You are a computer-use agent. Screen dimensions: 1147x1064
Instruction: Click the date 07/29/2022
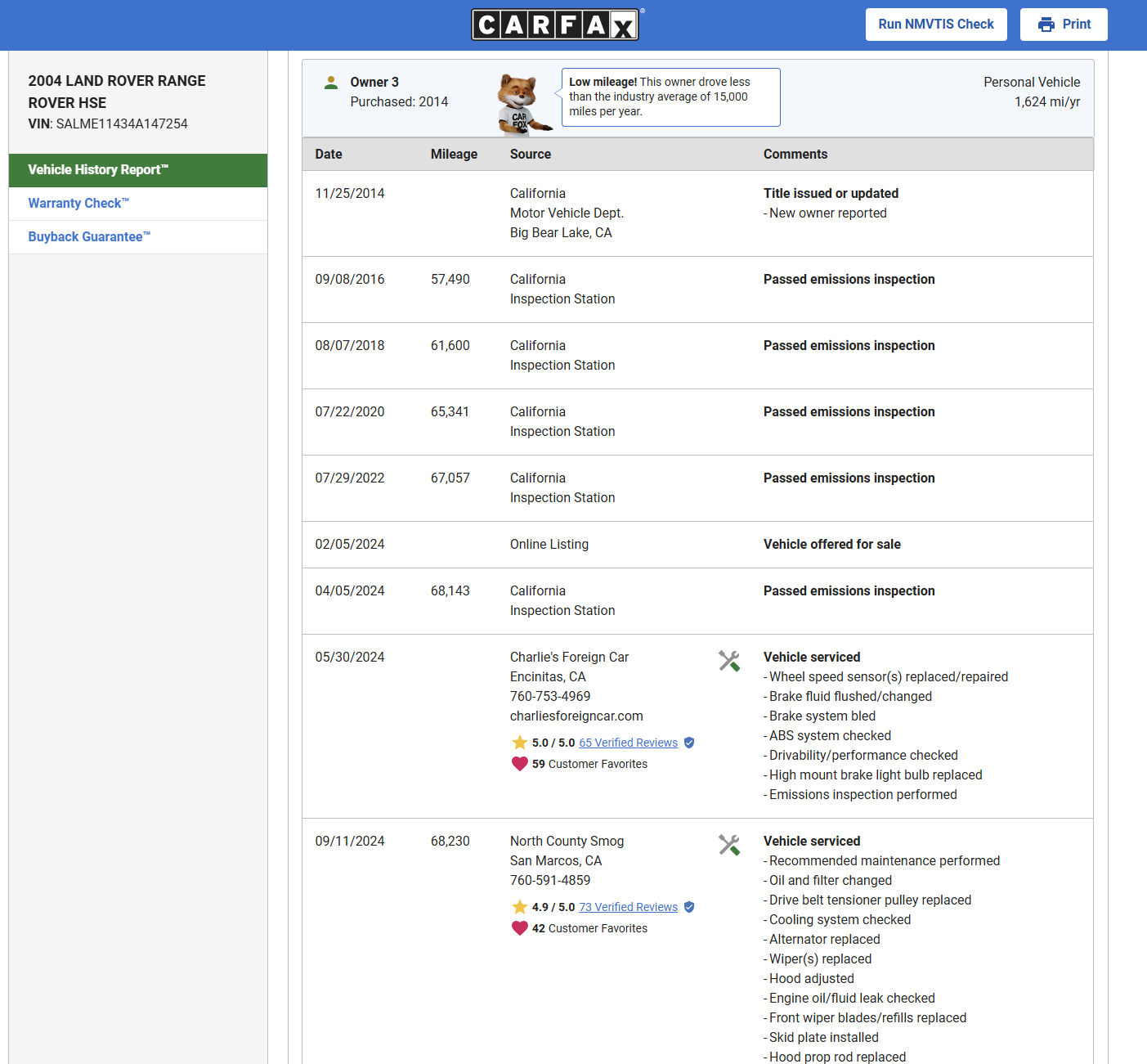[x=350, y=478]
